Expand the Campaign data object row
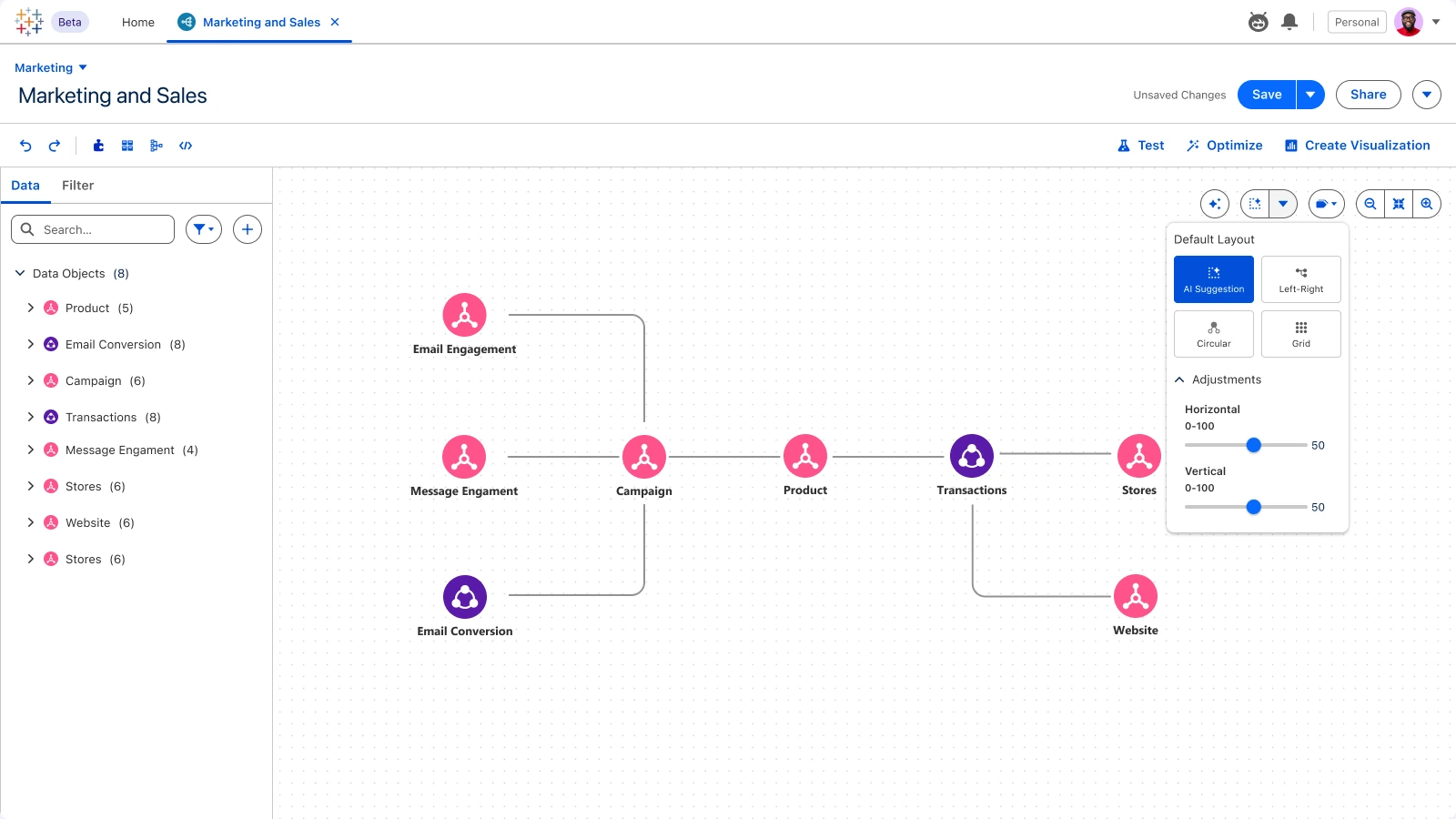This screenshot has height=819, width=1456. pyautogui.click(x=31, y=380)
